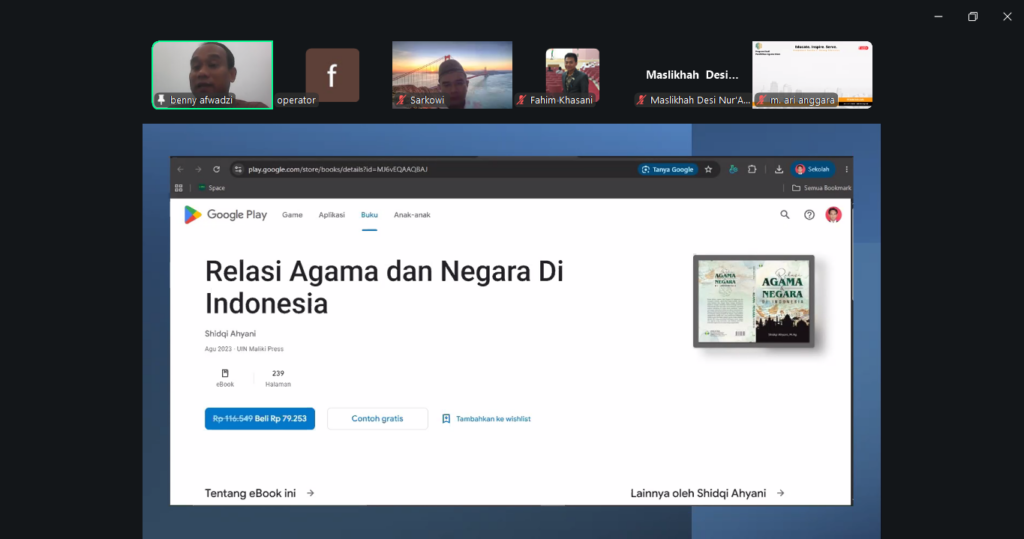The image size is (1024, 539).
Task: Expand Tentang eBook ini arrow
Action: point(310,493)
